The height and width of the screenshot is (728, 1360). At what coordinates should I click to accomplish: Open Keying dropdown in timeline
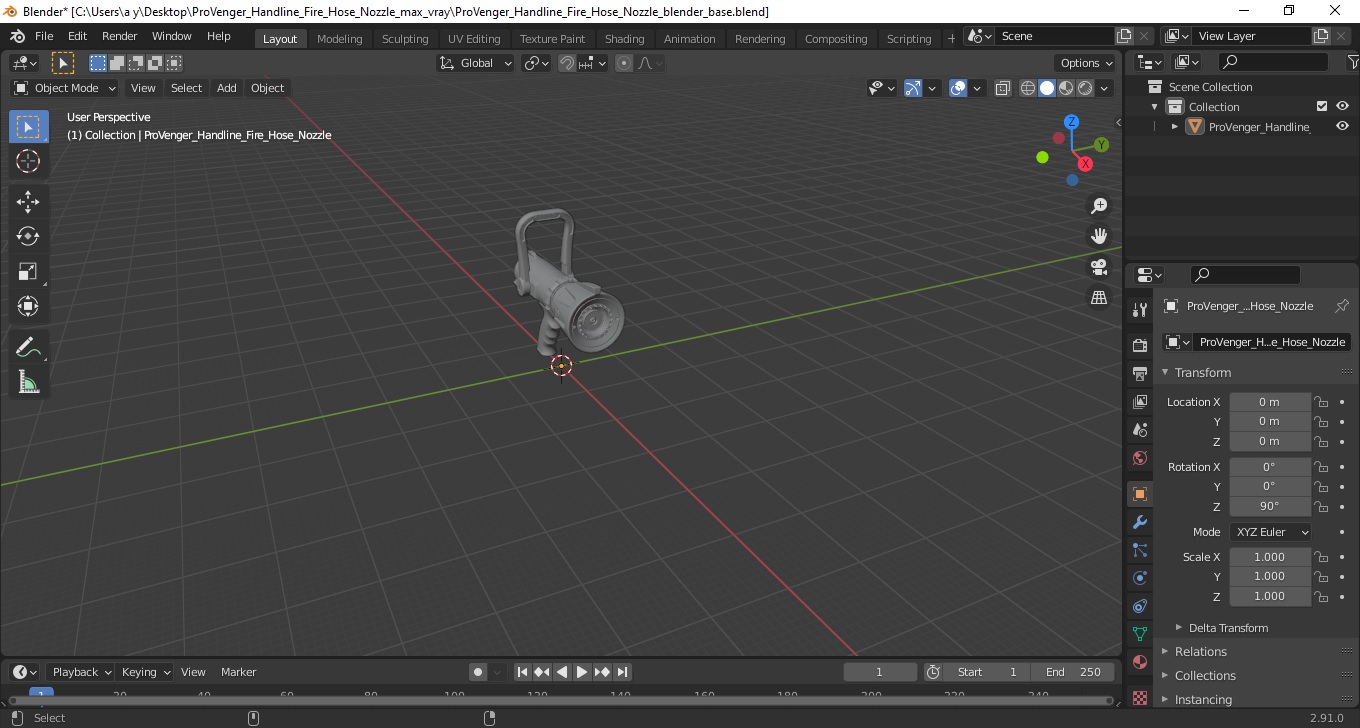145,672
